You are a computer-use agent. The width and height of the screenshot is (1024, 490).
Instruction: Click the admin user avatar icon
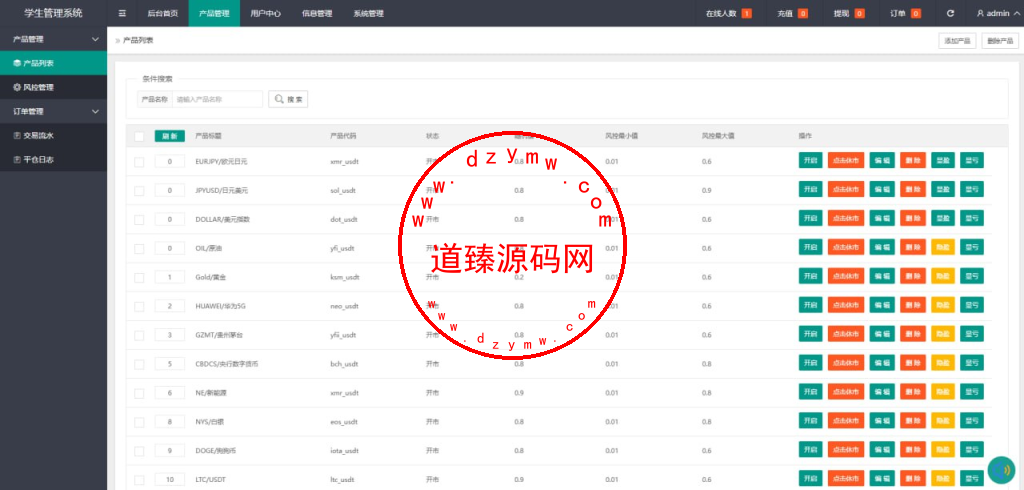[x=980, y=13]
